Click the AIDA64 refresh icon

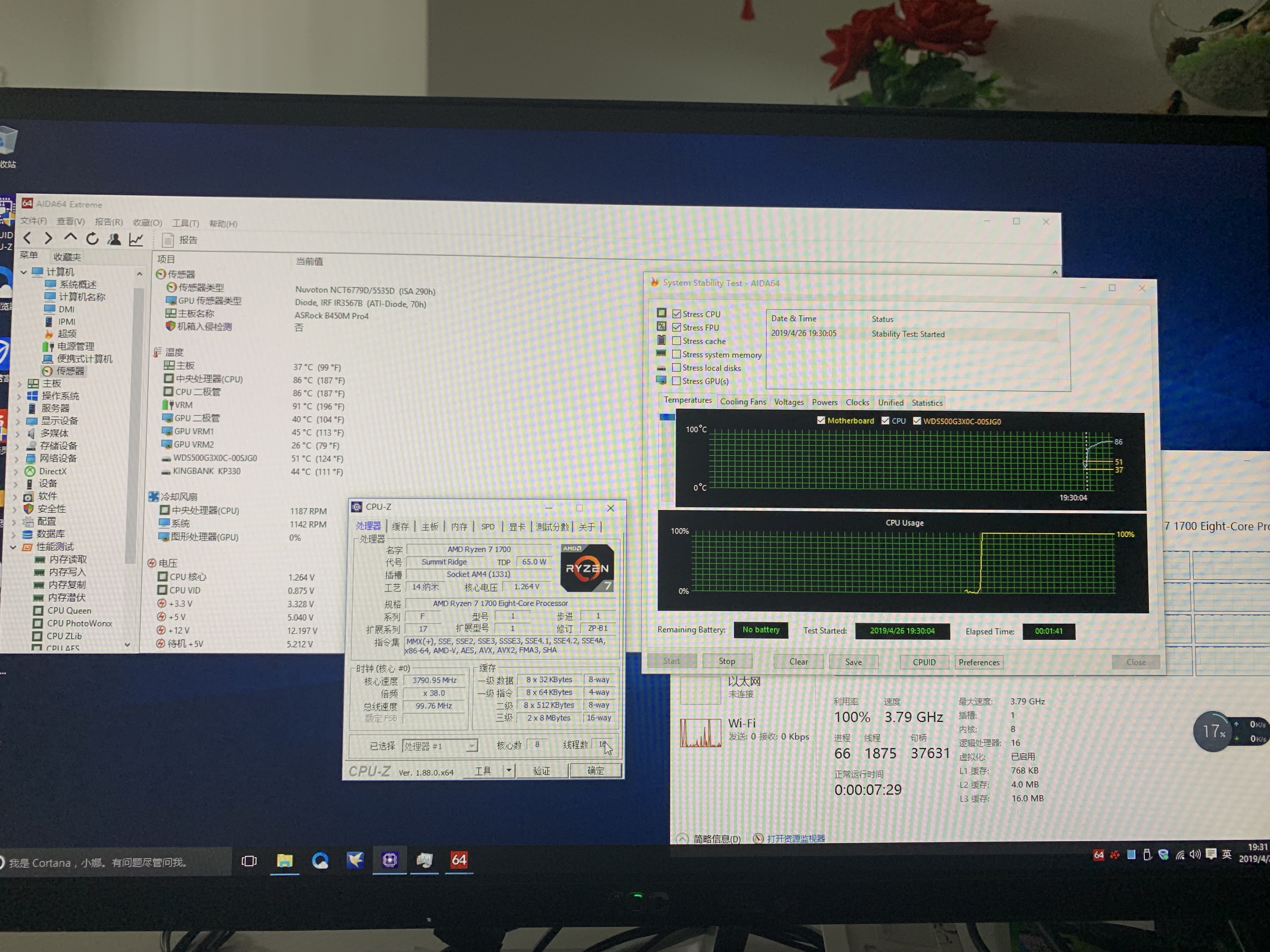tap(92, 238)
